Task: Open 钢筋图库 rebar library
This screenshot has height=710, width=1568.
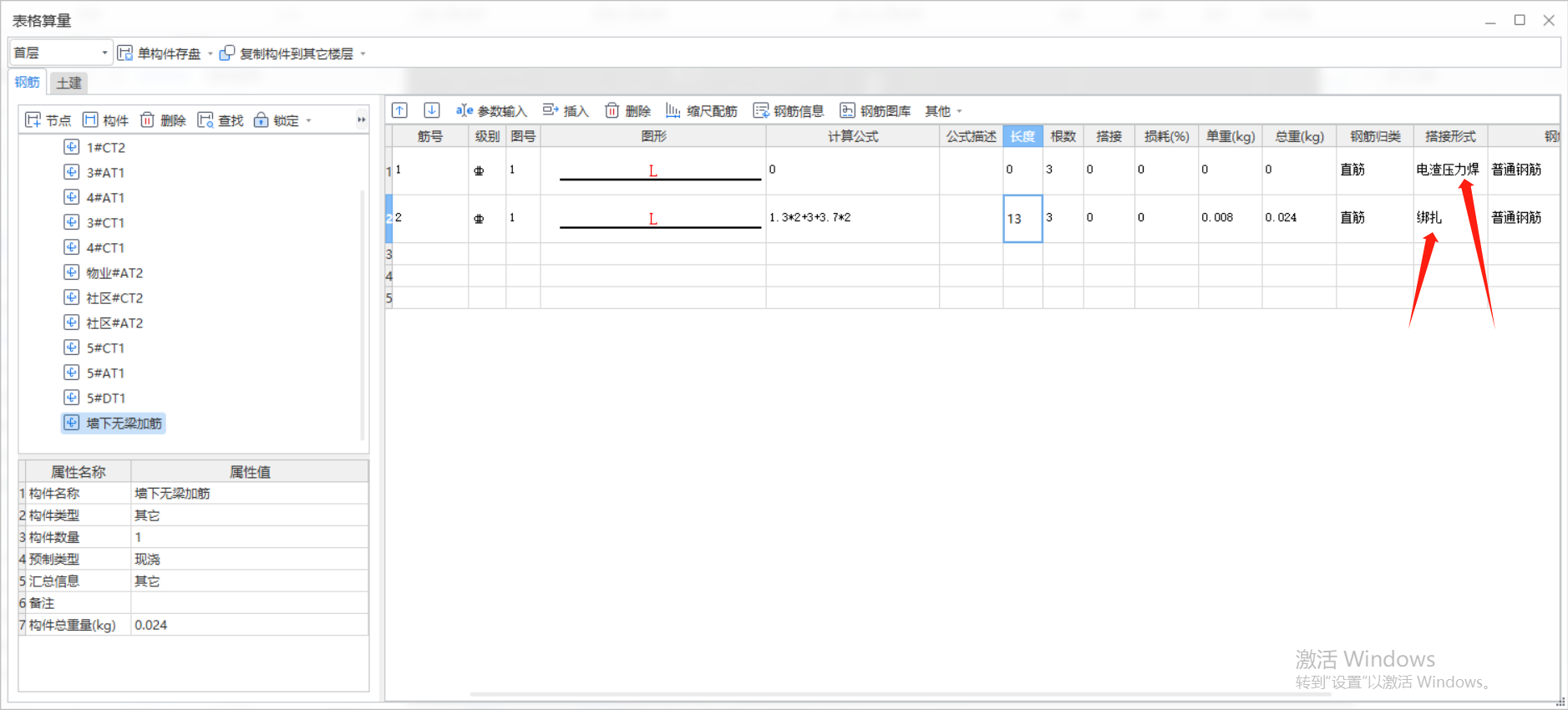Action: [875, 111]
